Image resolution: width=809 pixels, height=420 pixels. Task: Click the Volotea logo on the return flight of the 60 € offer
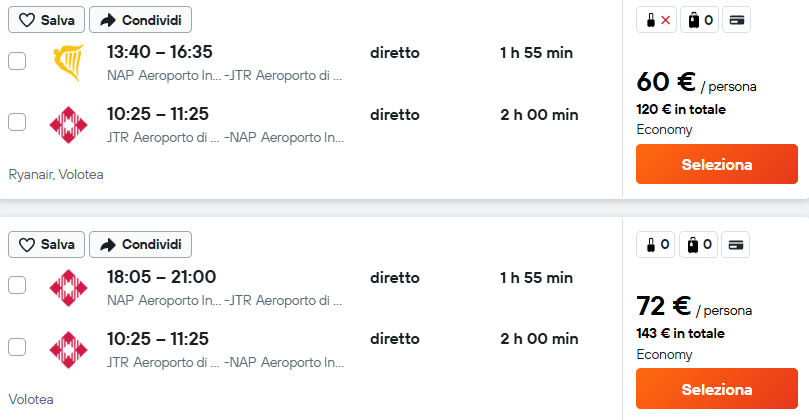pyautogui.click(x=68, y=125)
